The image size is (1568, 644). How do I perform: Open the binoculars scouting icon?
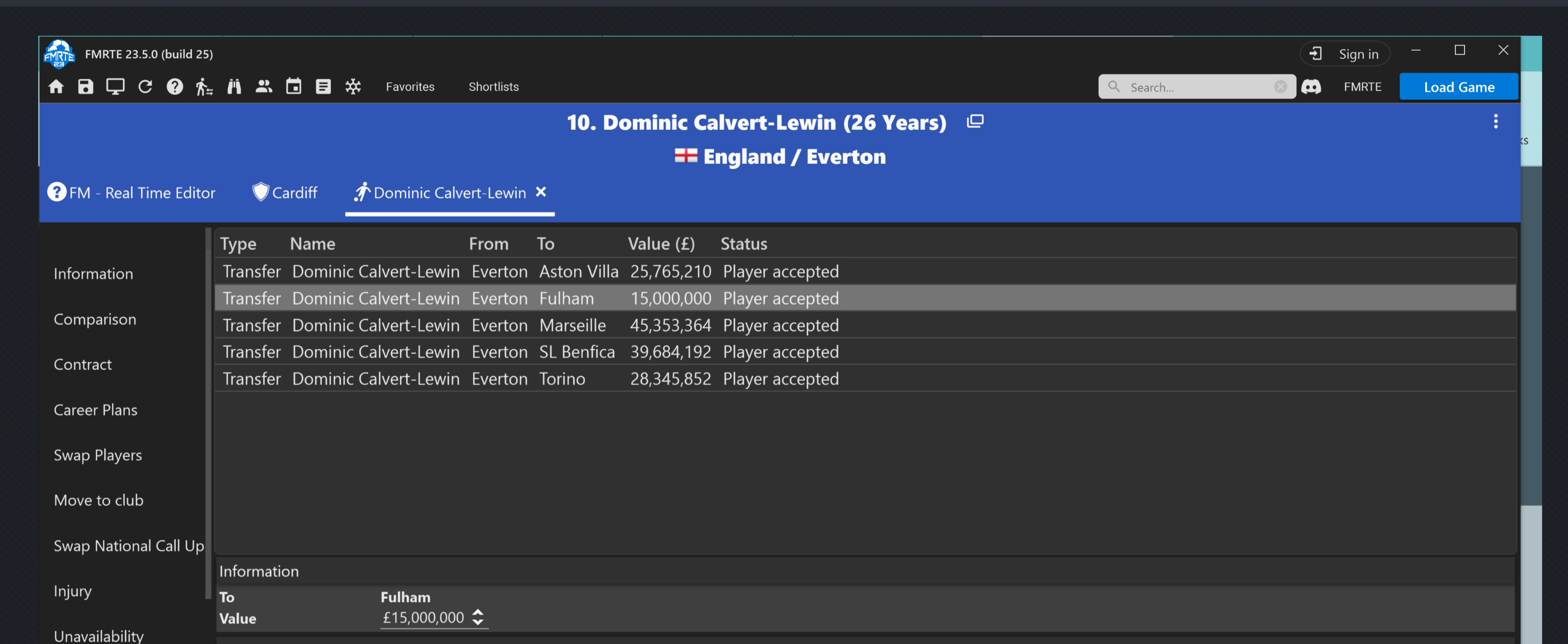point(234,87)
